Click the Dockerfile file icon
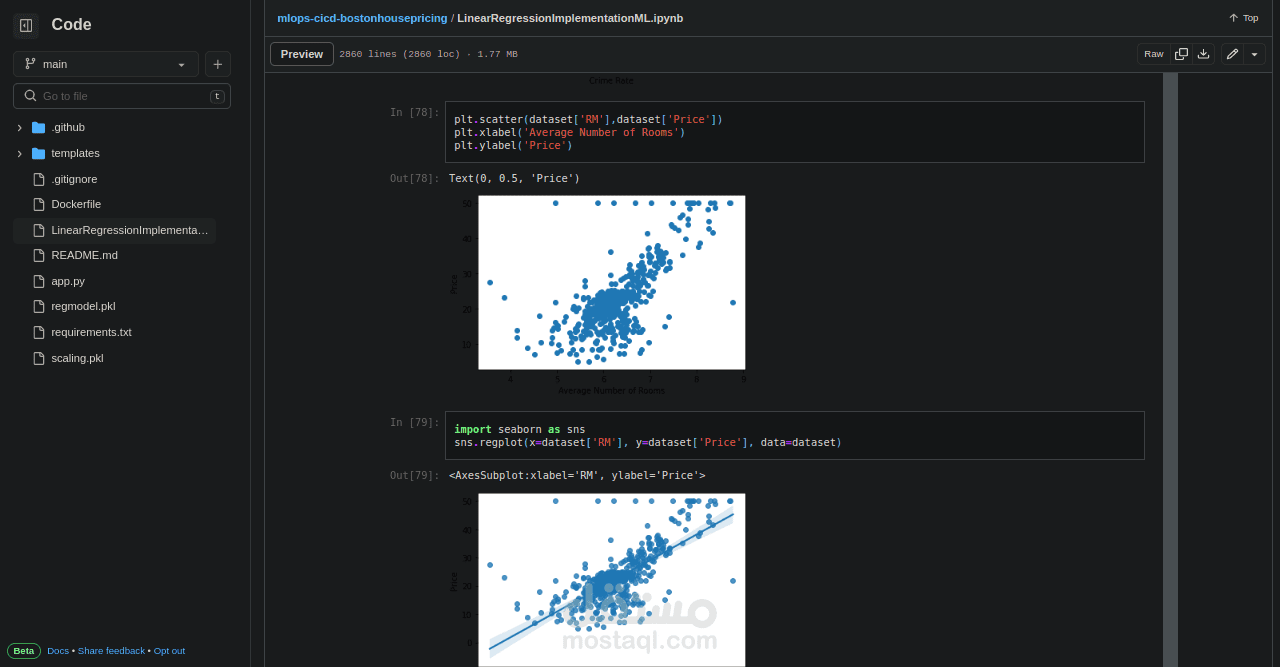 click(x=39, y=204)
